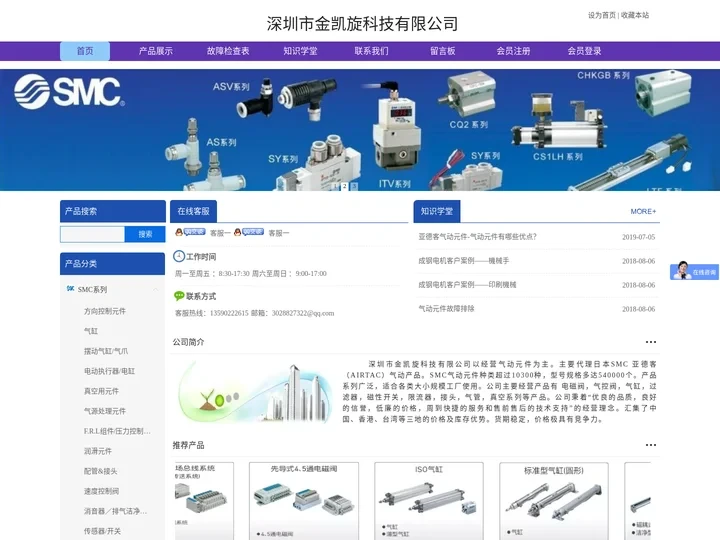Click the date 2019-07-05
Viewport: 720px width, 540px height.
point(638,237)
